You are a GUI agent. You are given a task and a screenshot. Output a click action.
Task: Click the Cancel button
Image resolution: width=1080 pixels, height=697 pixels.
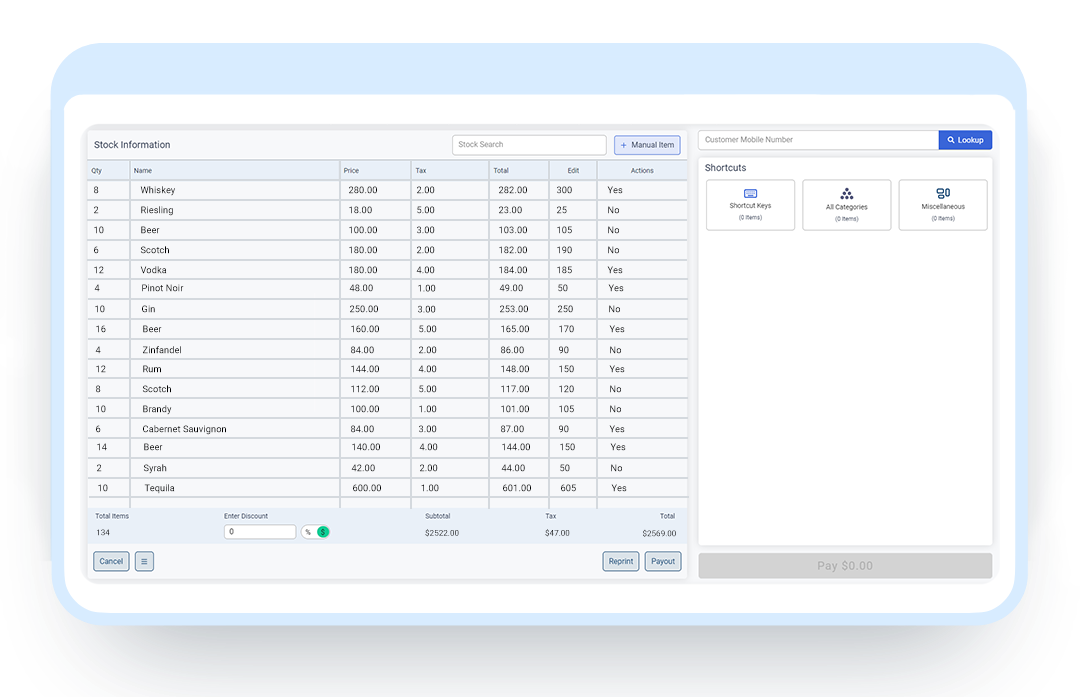coord(111,561)
